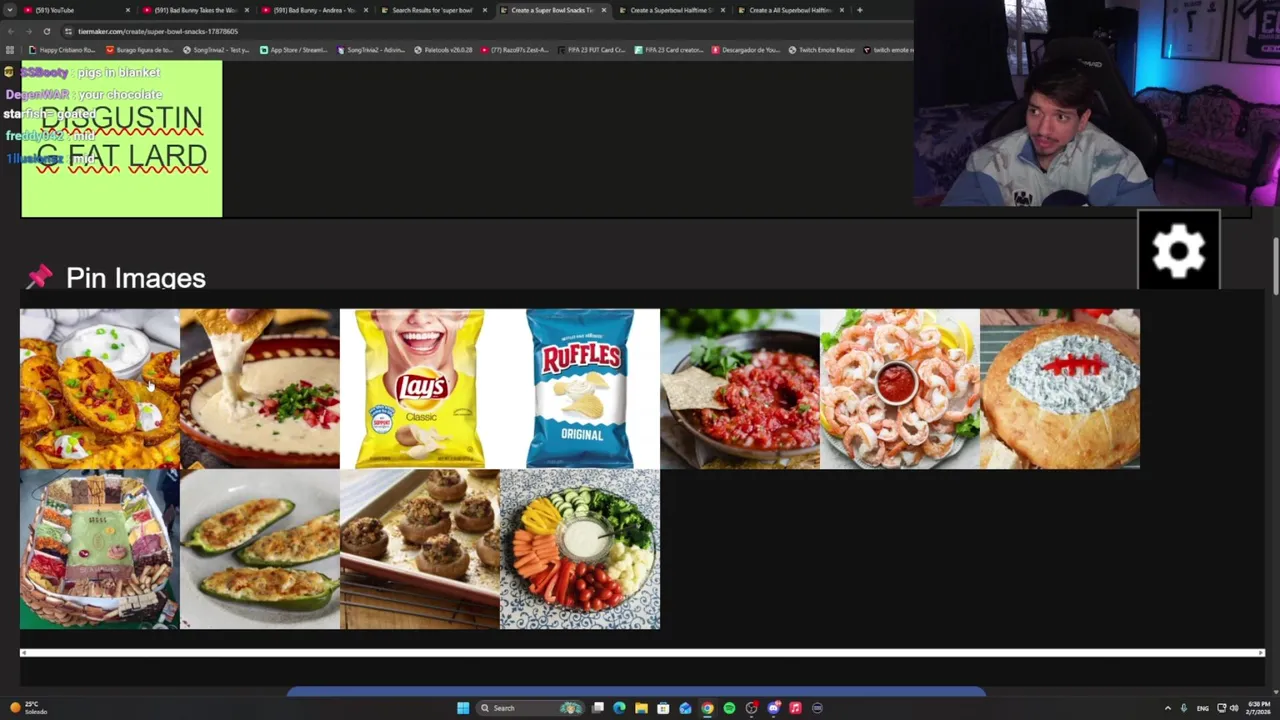The height and width of the screenshot is (720, 1280).
Task: Open 'Happy Cristiano Ro...' bookmark
Action: 62,50
